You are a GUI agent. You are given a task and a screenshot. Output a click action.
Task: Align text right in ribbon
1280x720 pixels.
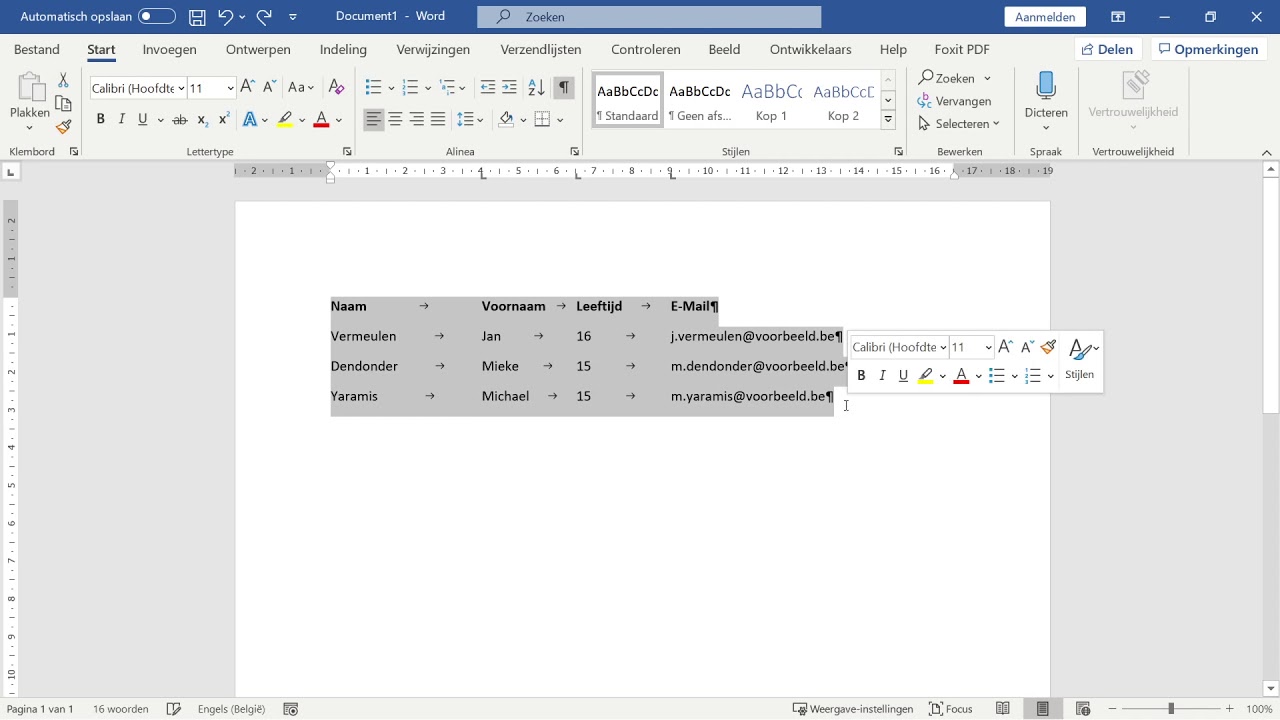417,120
